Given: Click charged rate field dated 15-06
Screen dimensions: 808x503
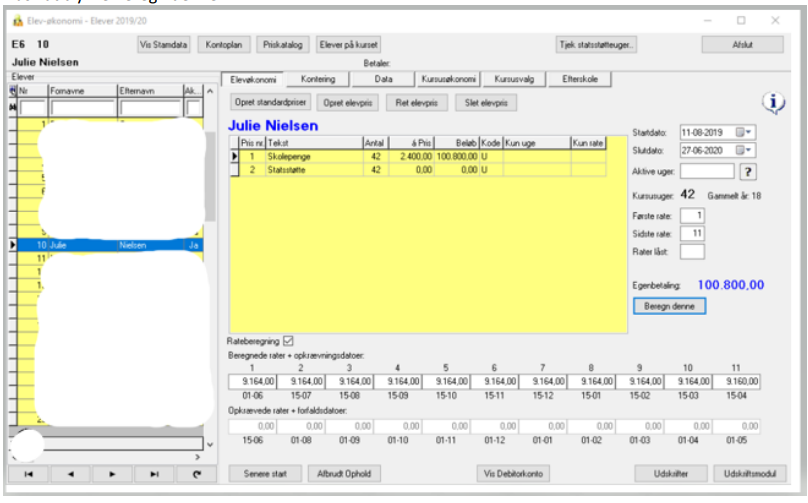Looking at the screenshot, I should tap(252, 426).
